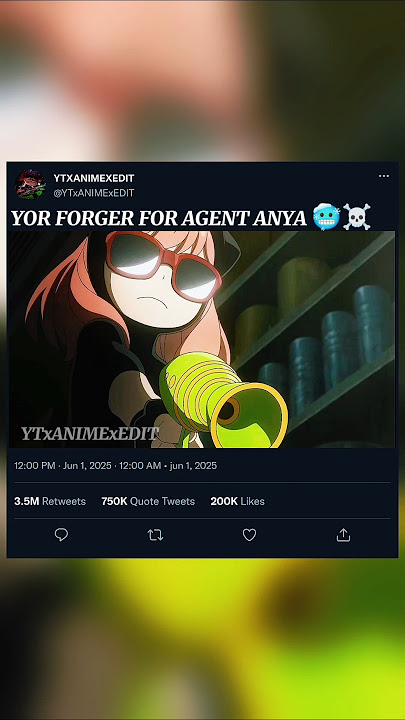Click the YTXANIMEXEDIT profile avatar

30,185
